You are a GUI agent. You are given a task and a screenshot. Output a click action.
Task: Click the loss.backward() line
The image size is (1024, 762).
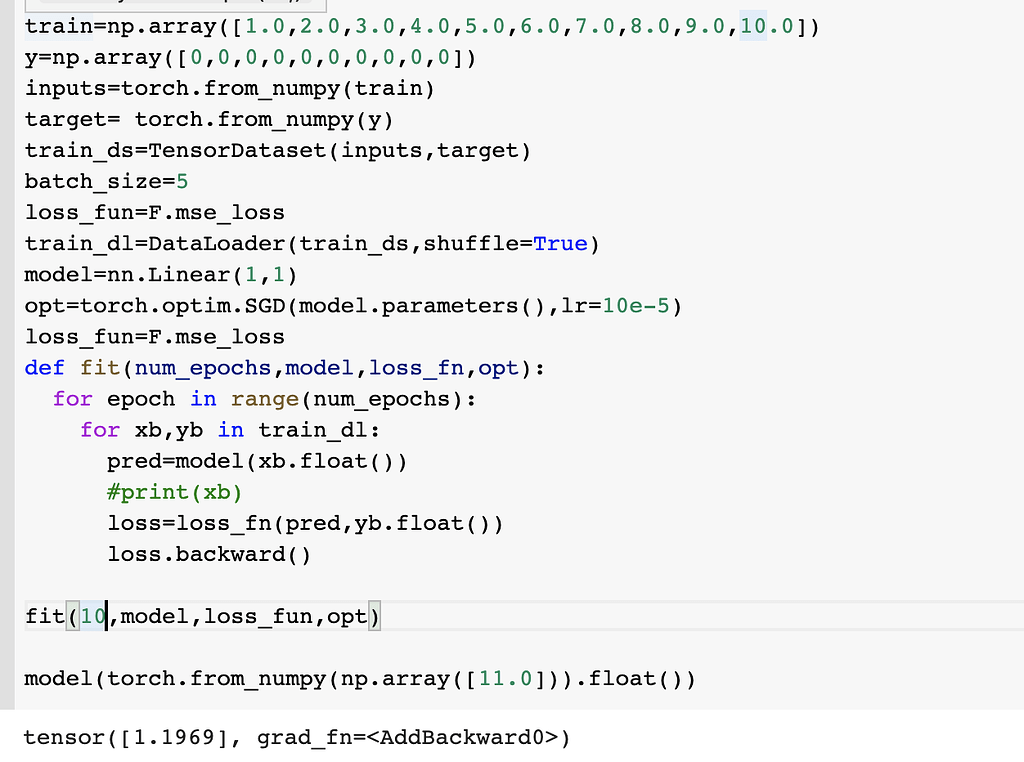click(x=209, y=554)
